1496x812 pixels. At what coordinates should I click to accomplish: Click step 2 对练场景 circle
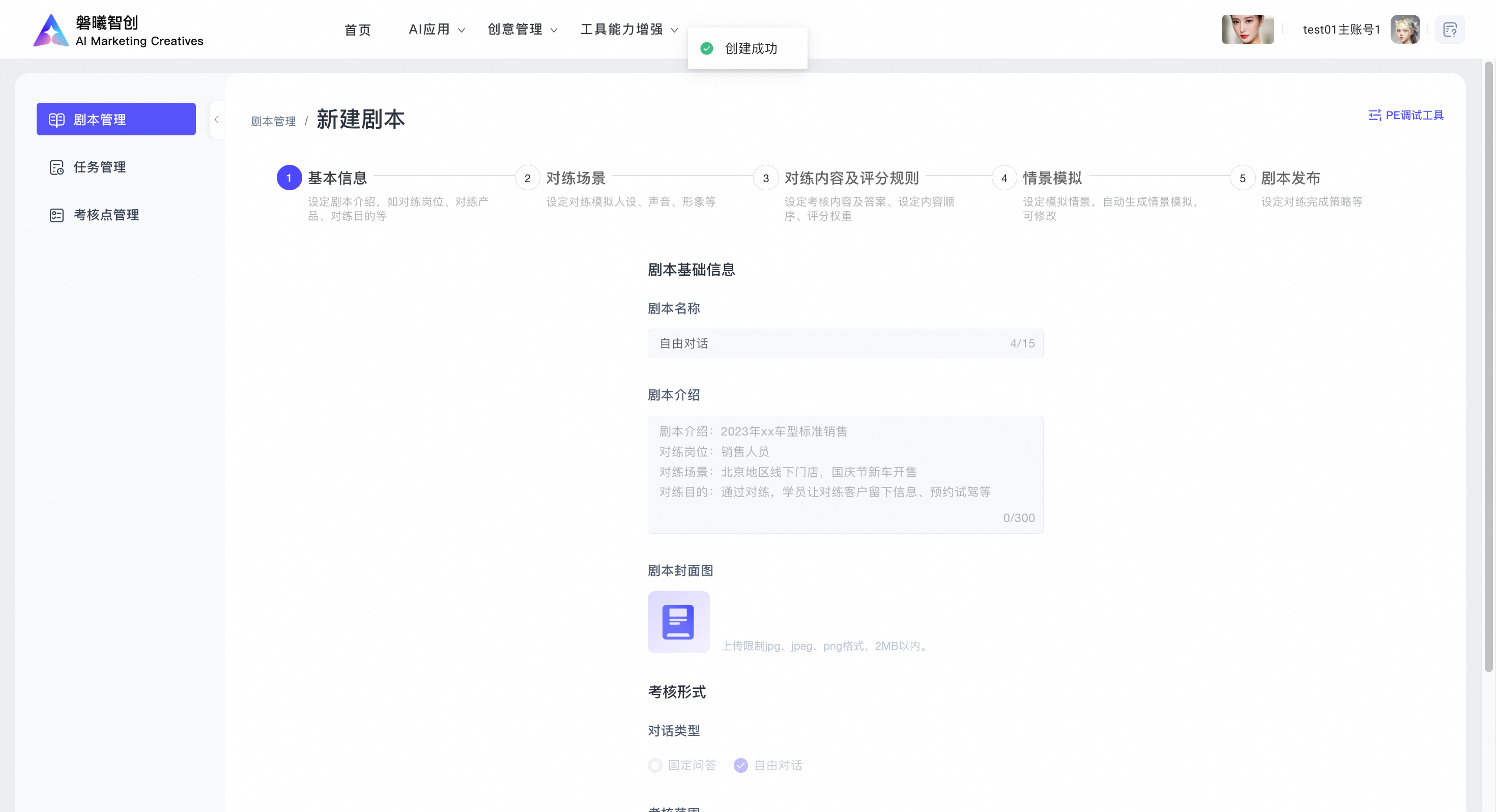(527, 178)
